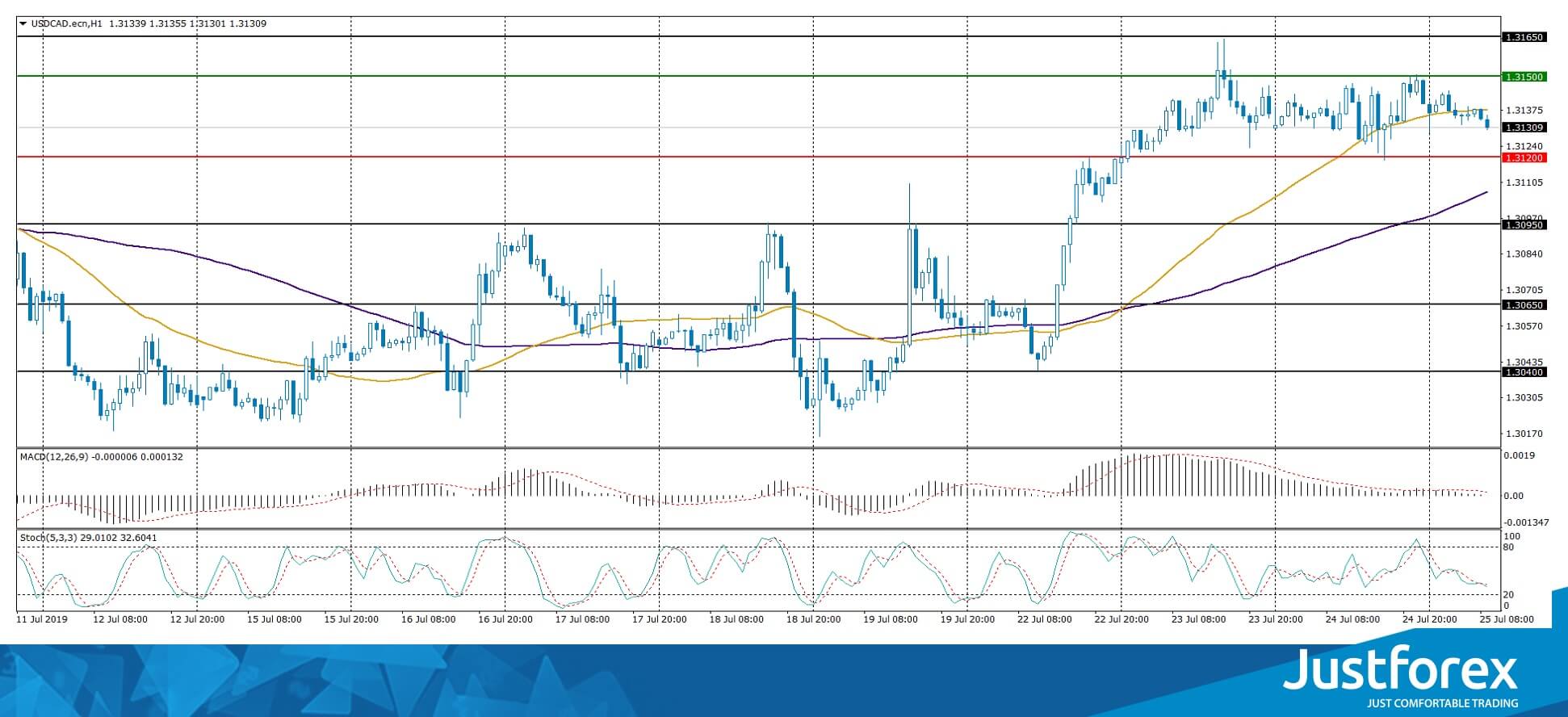Viewport: 1568px width, 717px height.
Task: Click the 23 Jul 08:00 time label
Action: click(1199, 619)
